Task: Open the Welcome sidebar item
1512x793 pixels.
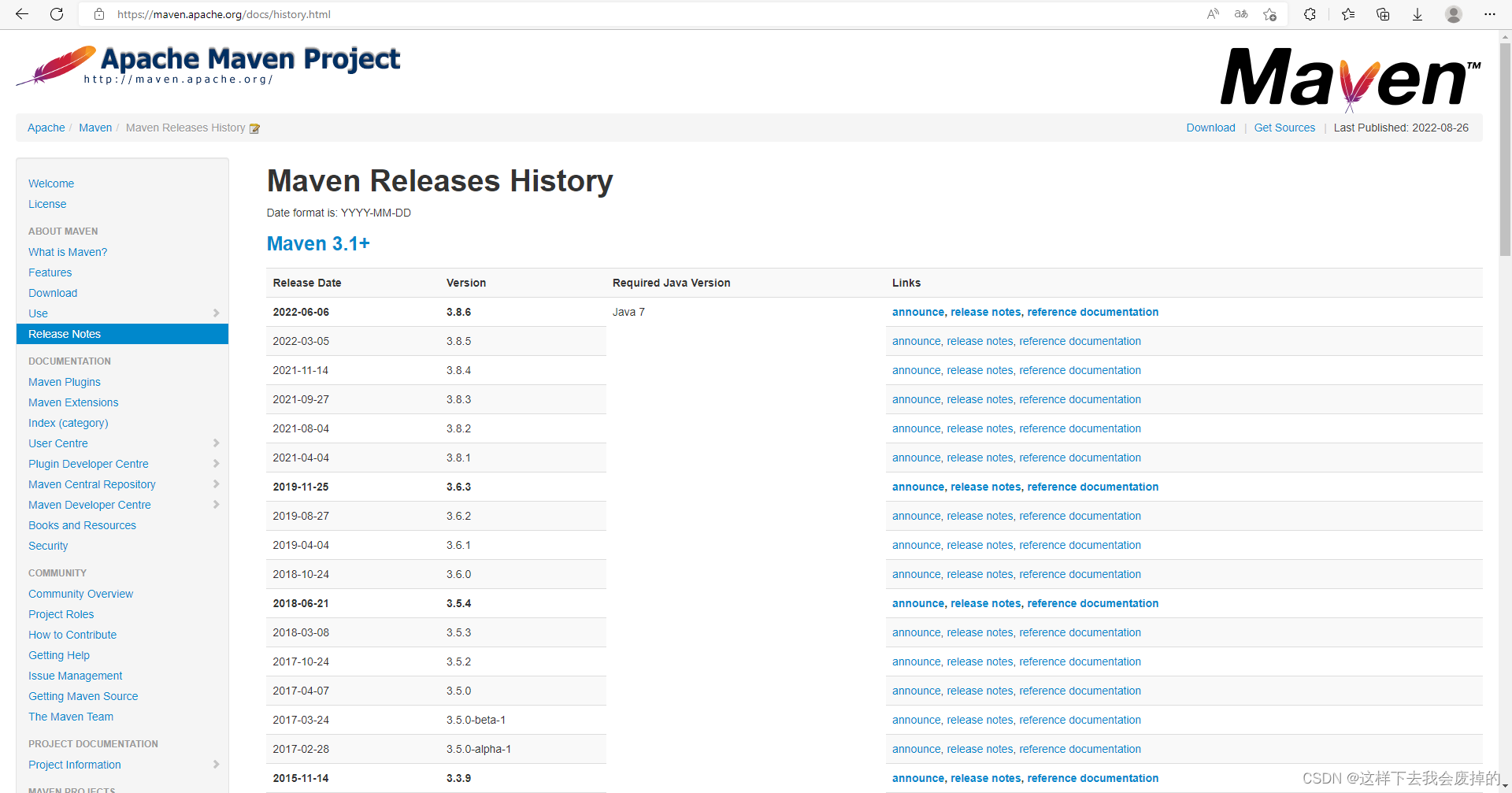Action: point(51,183)
